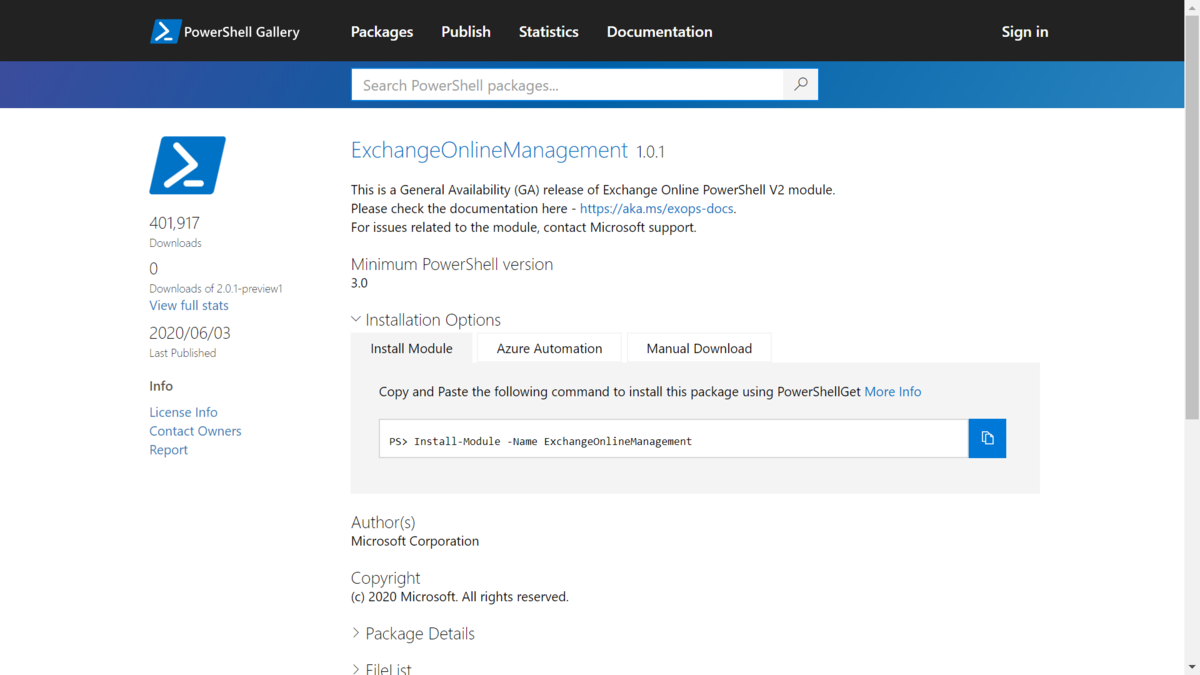
Task: Open the Packages menu item
Action: click(382, 31)
